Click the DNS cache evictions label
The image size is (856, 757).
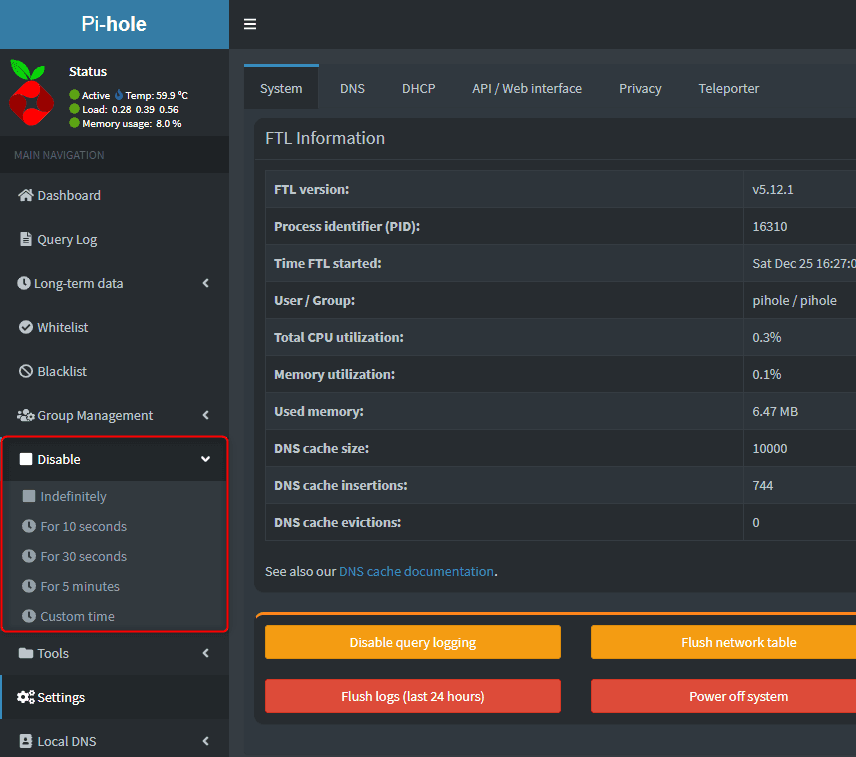337,522
